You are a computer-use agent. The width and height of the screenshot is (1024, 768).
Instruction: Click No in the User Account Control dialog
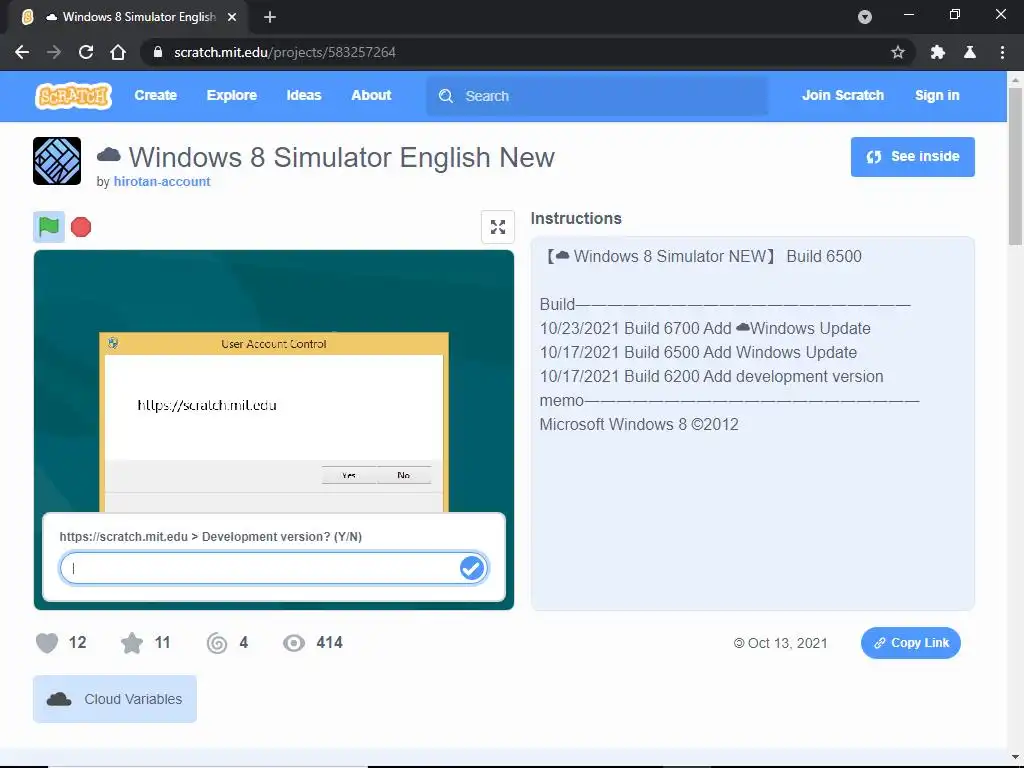(404, 475)
